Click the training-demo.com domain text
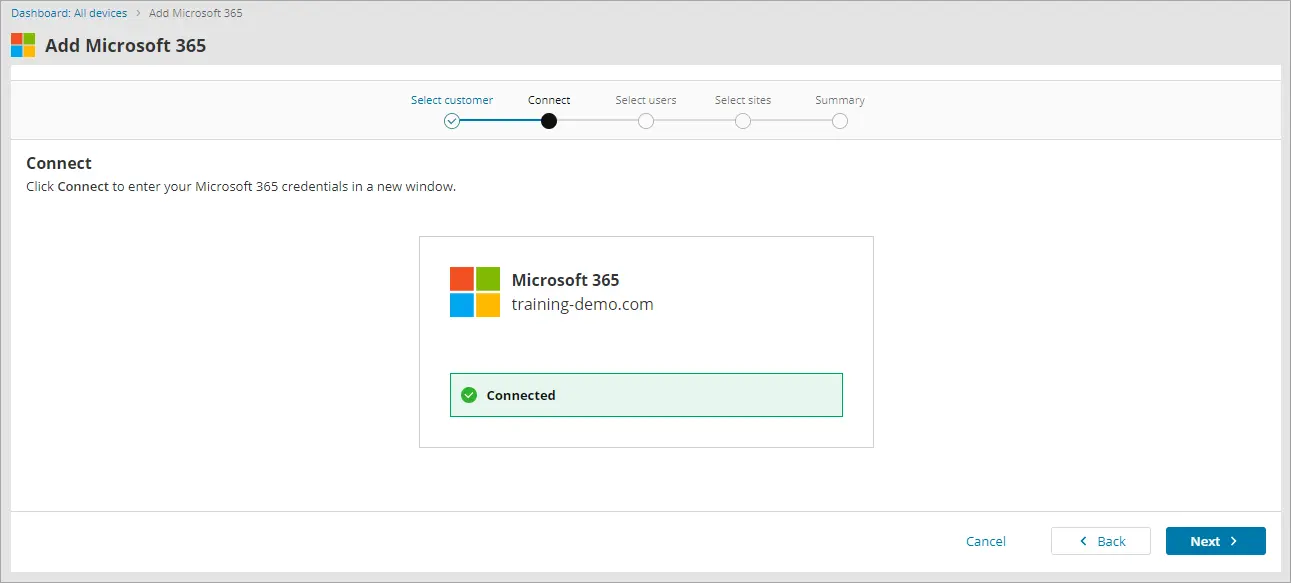This screenshot has width=1291, height=583. point(582,304)
